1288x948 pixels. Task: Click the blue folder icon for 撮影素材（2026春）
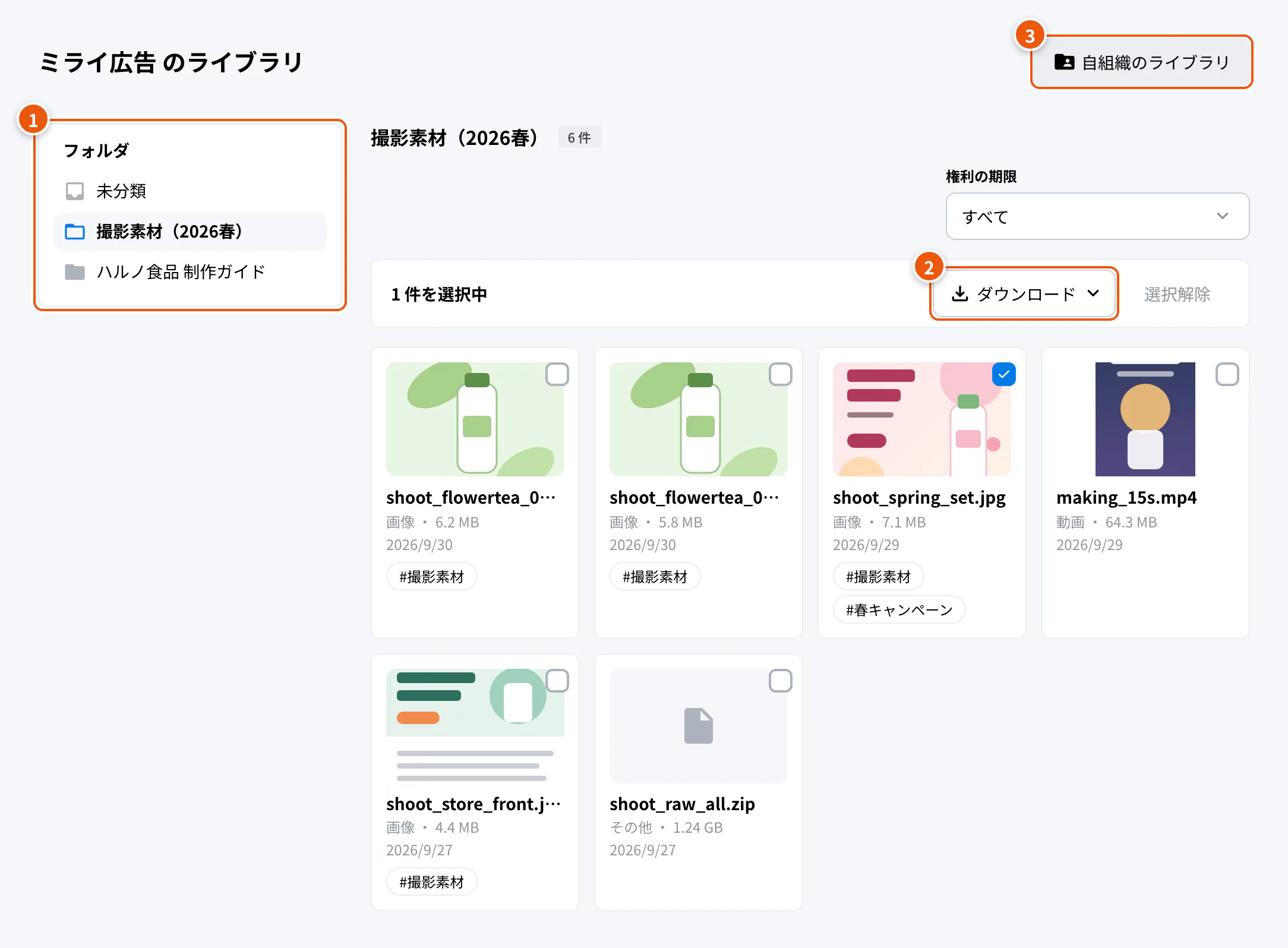tap(75, 232)
